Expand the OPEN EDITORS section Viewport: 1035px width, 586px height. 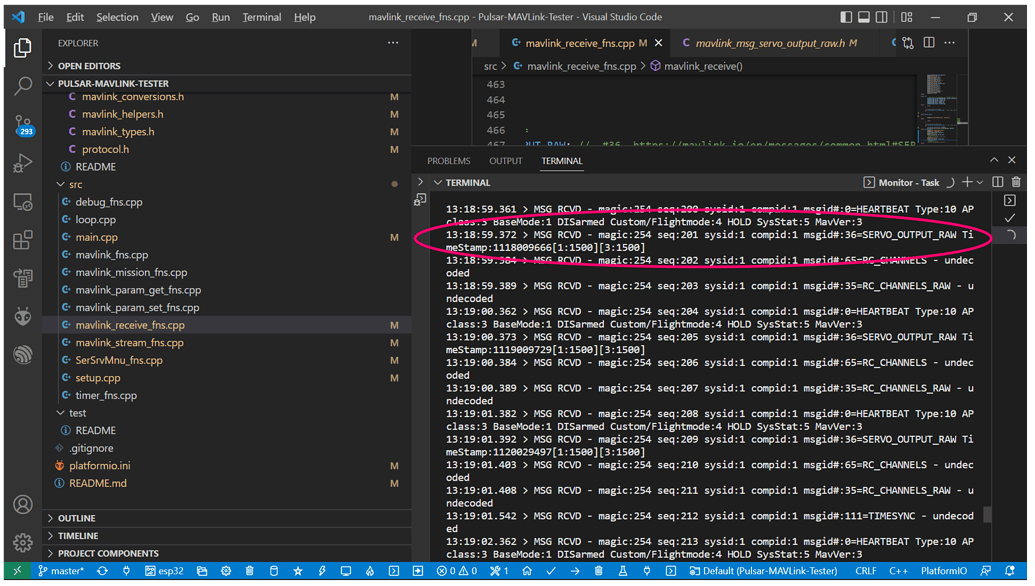[x=89, y=66]
